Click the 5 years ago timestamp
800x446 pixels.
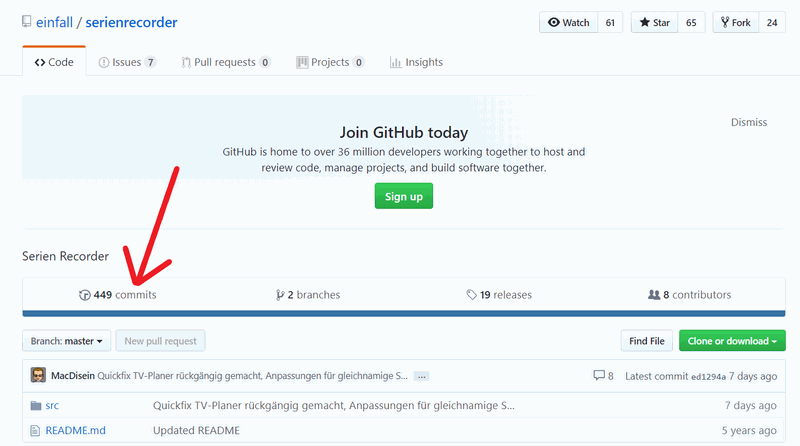pos(749,430)
